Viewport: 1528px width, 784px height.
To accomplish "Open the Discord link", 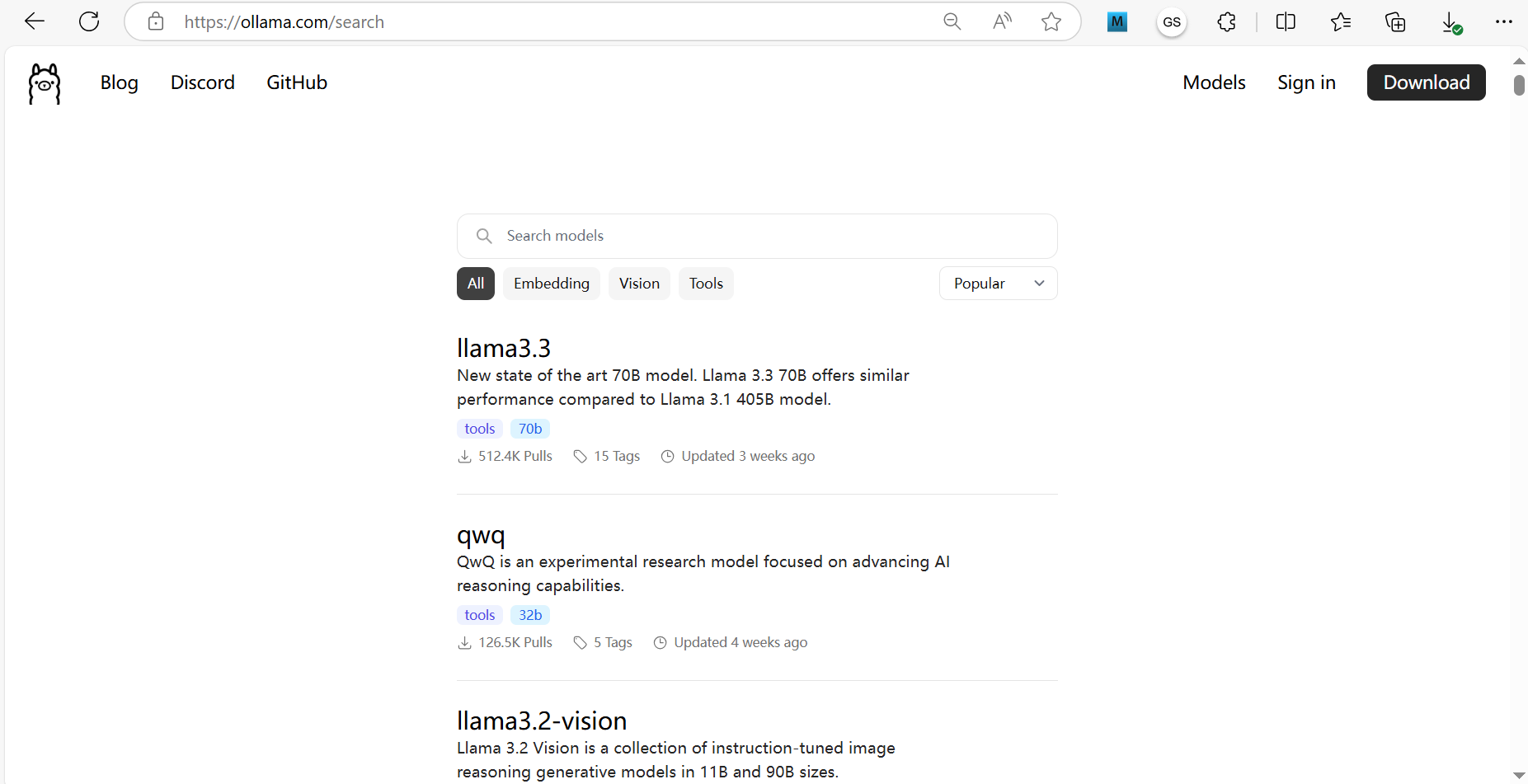I will pos(203,82).
